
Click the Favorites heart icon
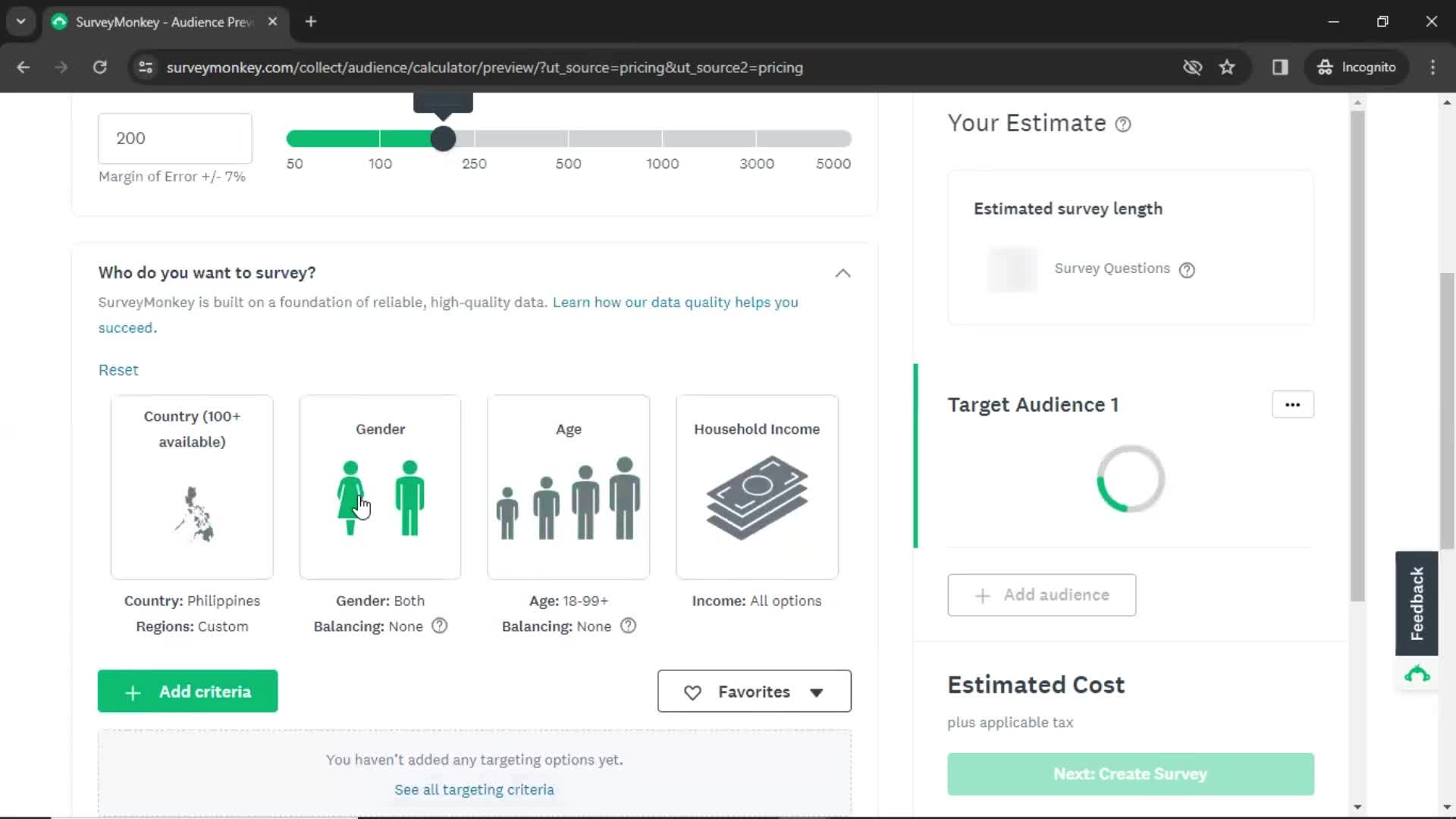click(x=692, y=692)
